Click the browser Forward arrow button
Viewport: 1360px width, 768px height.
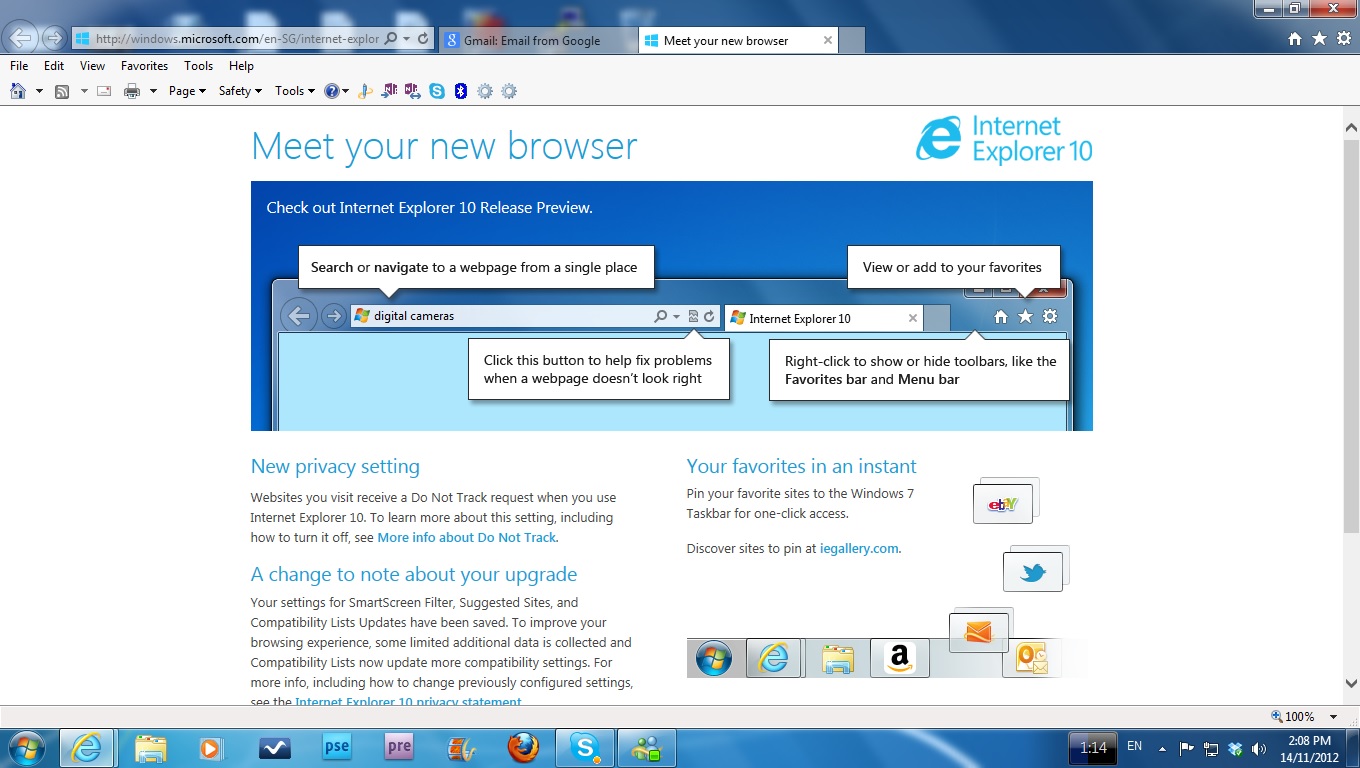click(53, 39)
